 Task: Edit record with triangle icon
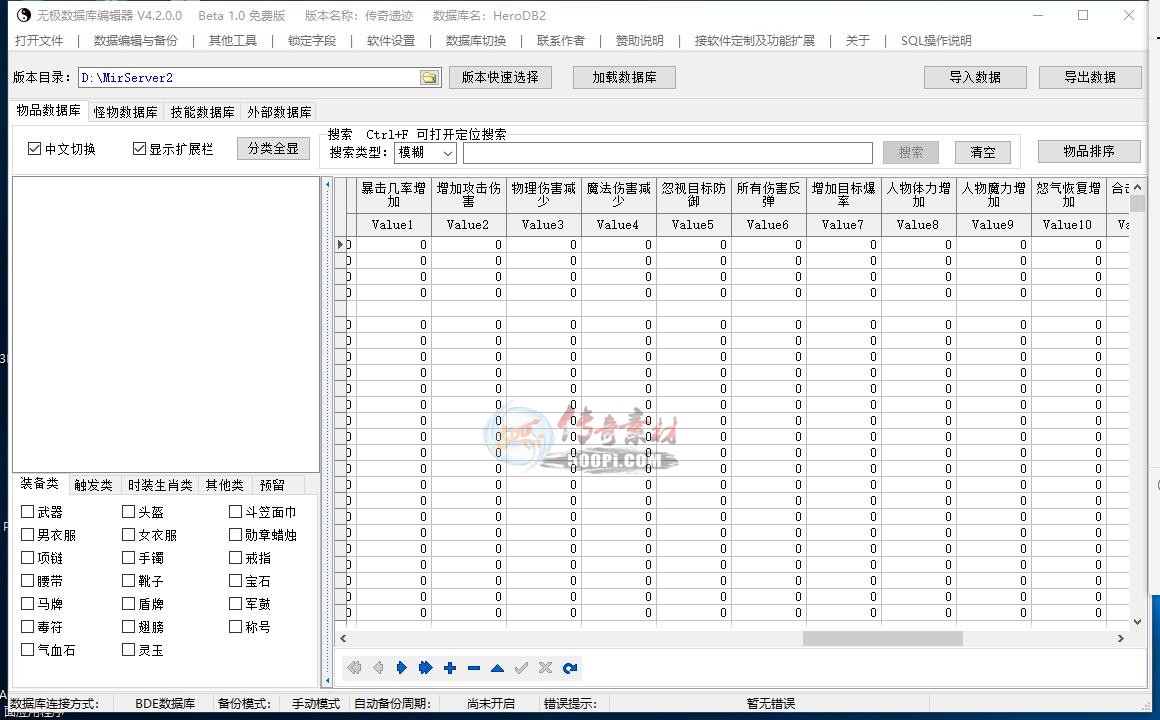[x=497, y=668]
